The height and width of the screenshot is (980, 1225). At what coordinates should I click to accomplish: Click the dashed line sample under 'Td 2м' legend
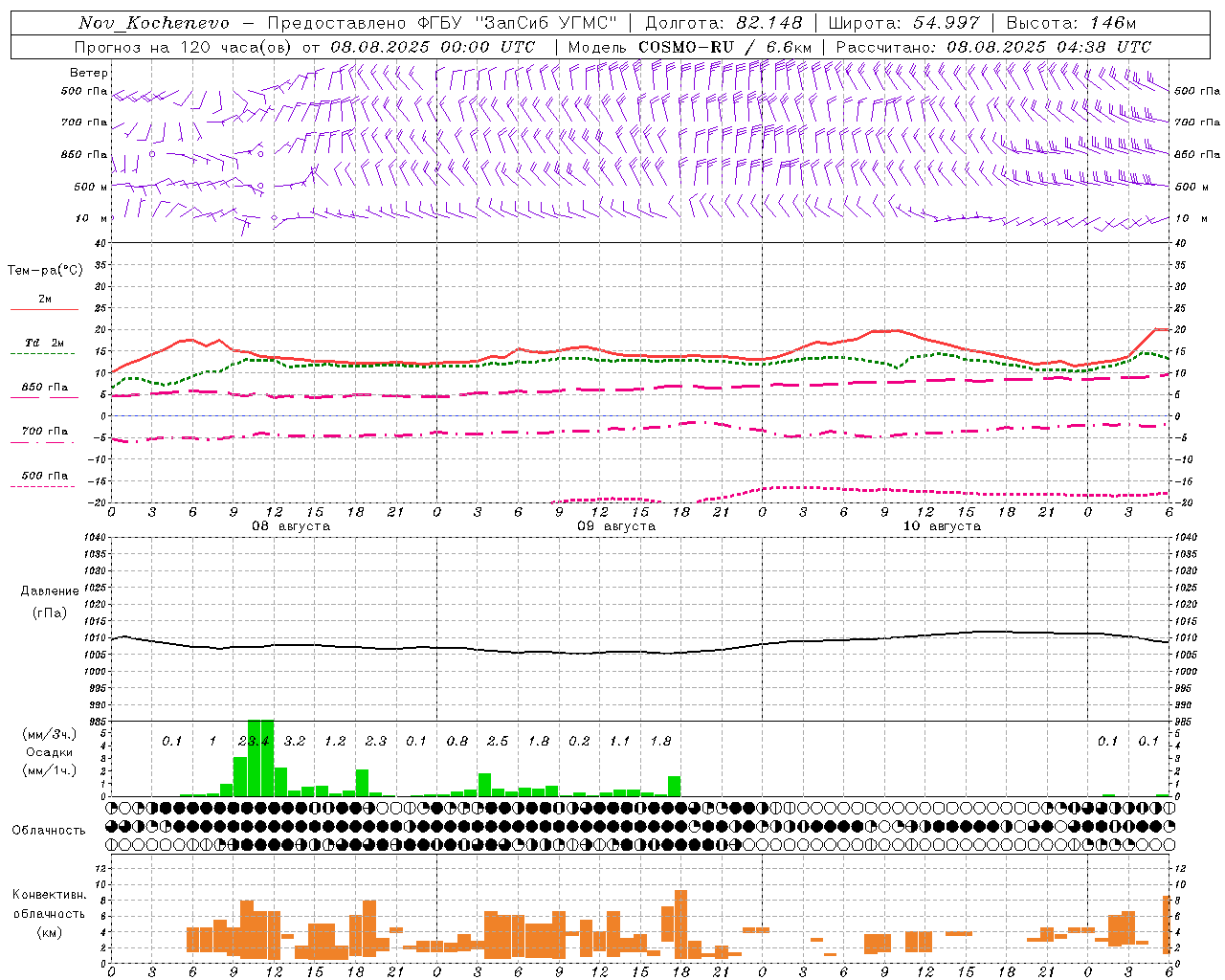44,353
